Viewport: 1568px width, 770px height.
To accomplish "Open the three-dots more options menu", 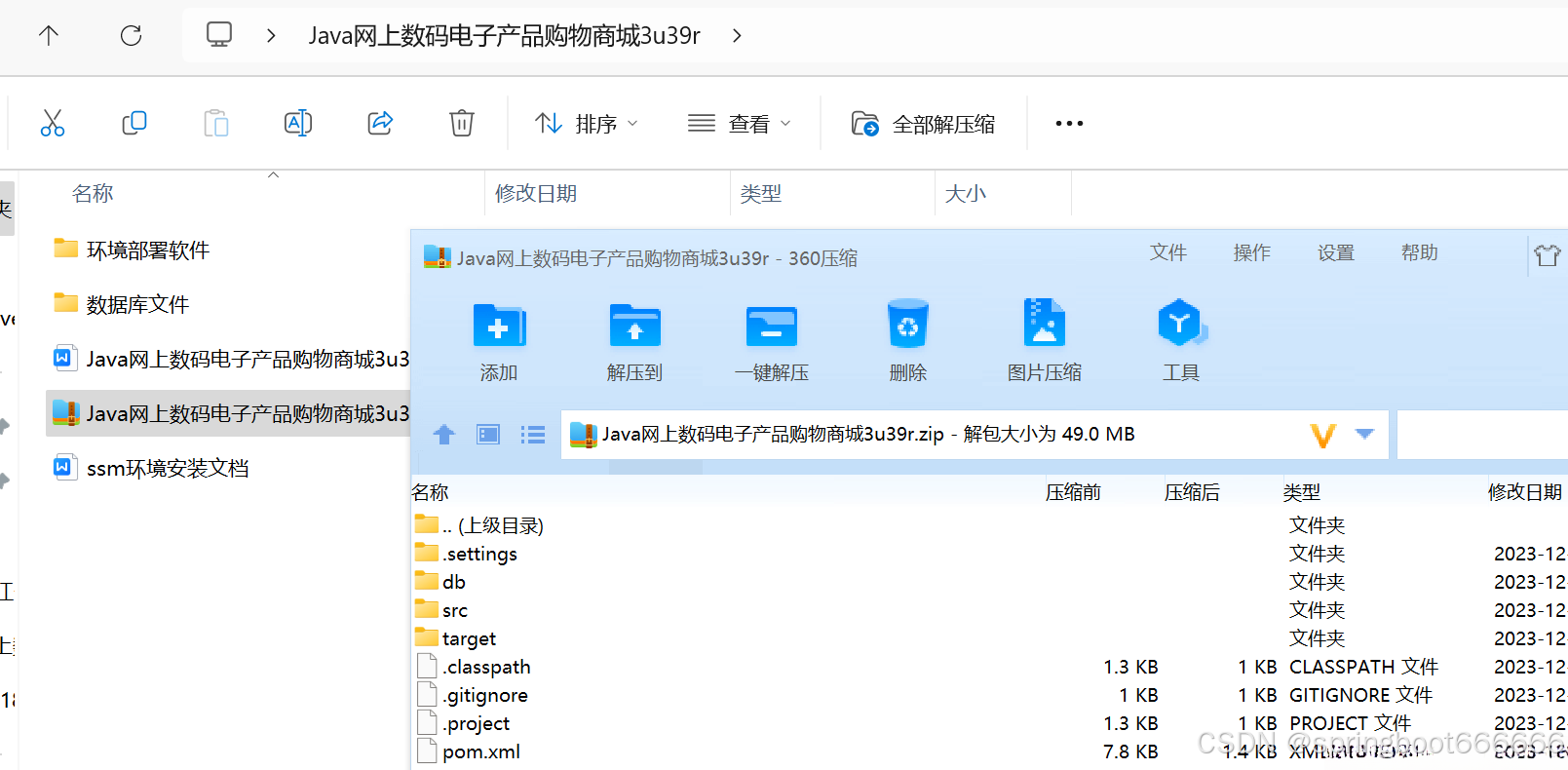I will (1069, 124).
